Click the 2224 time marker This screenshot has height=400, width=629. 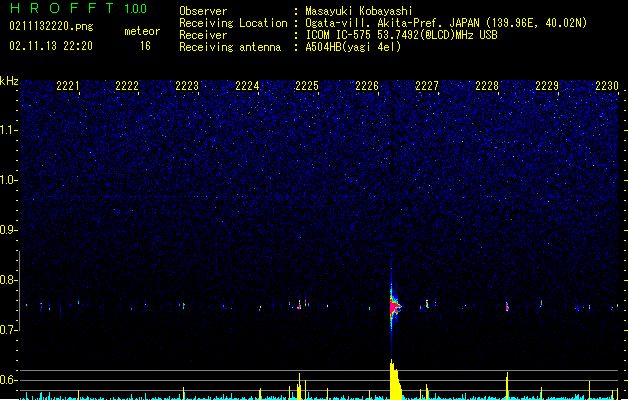(x=247, y=86)
